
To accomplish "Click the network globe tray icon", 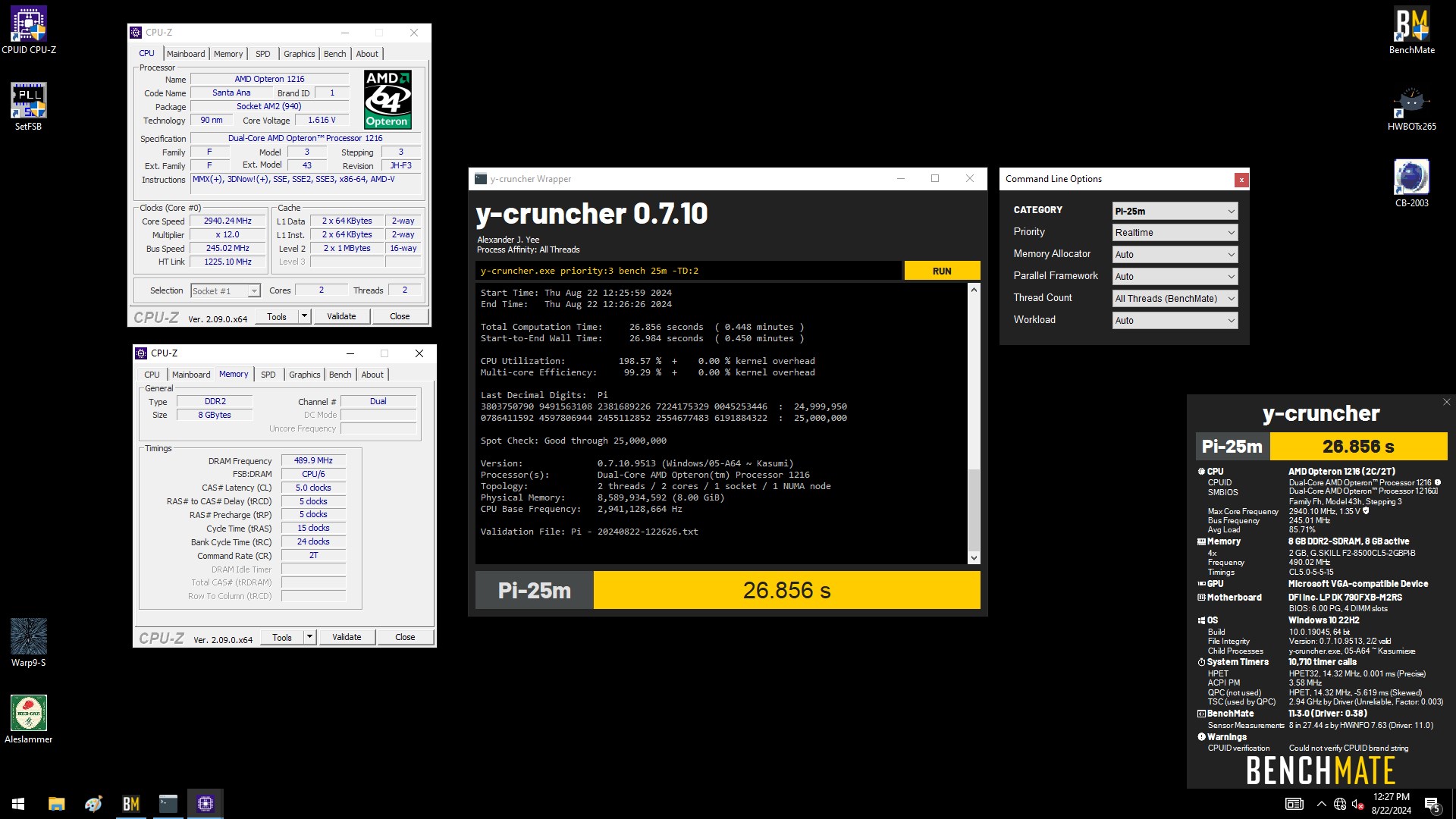I will (1340, 804).
